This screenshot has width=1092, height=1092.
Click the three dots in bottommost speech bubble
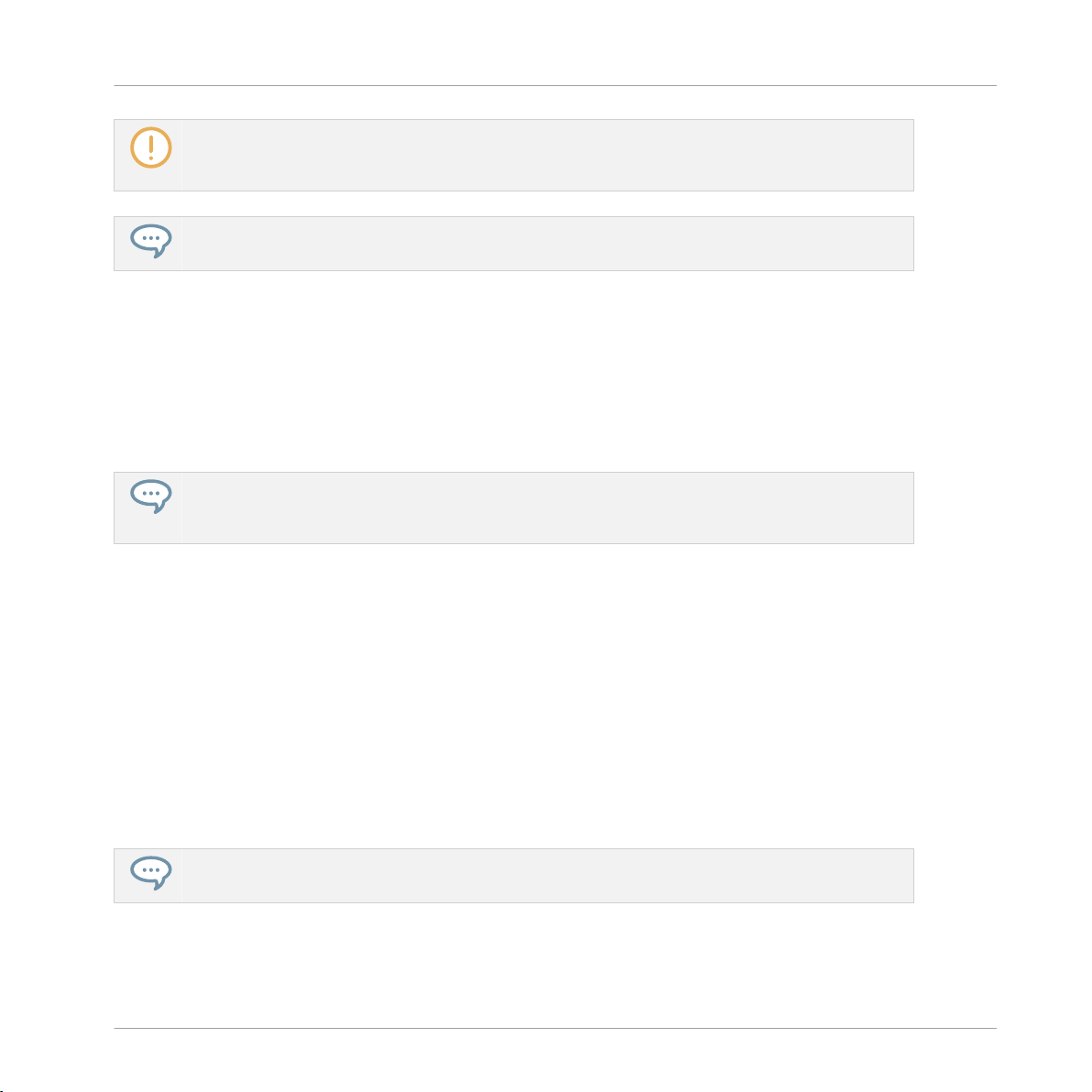click(x=150, y=869)
